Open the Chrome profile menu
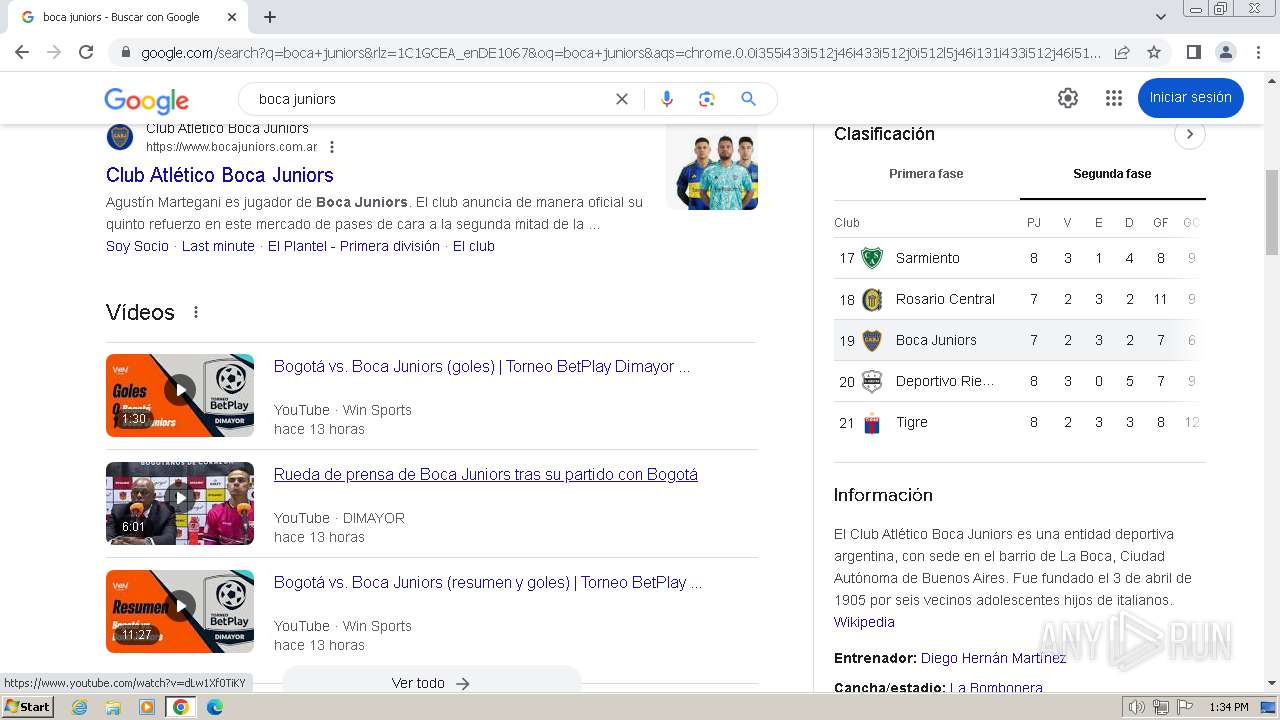 (x=1226, y=52)
